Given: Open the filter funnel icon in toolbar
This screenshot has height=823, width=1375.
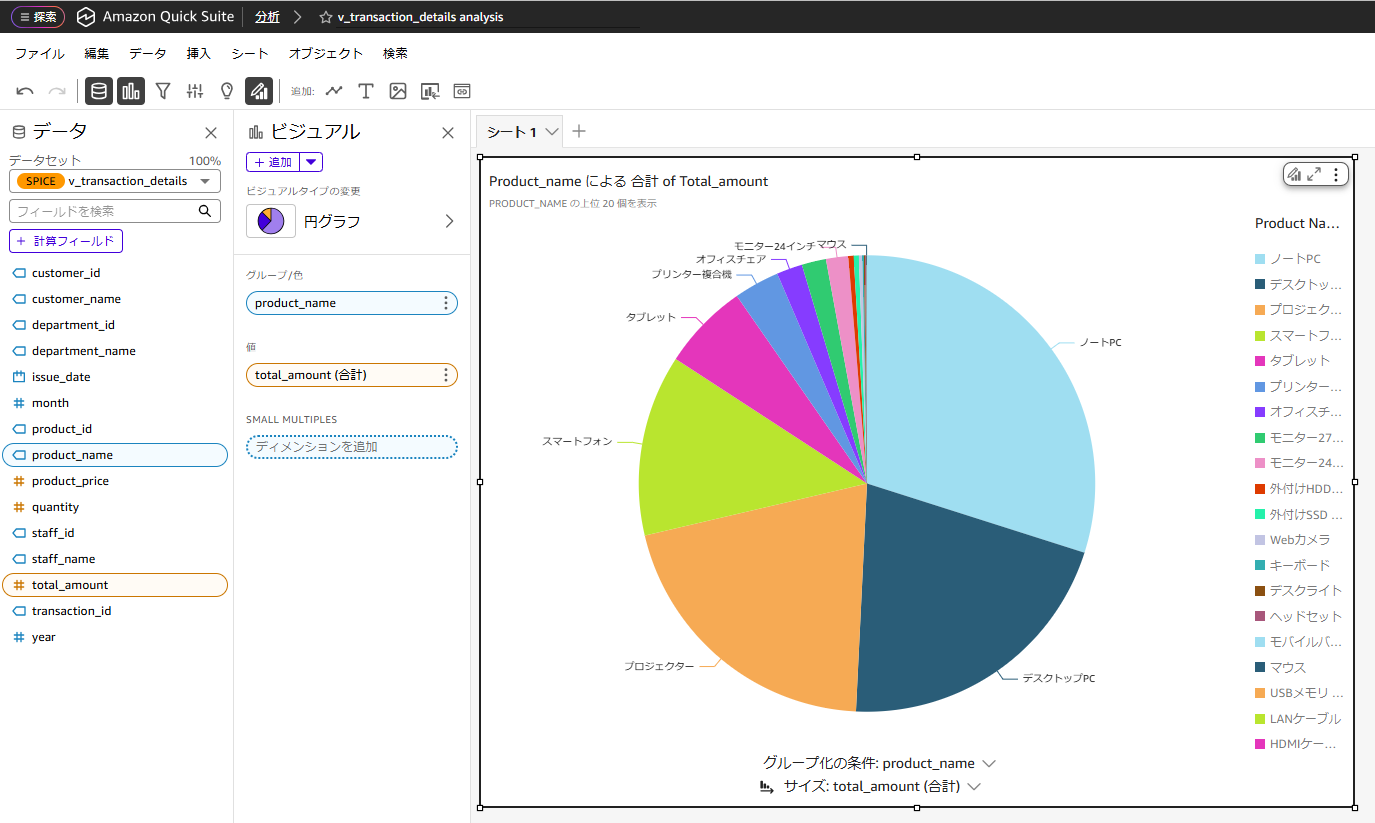Looking at the screenshot, I should tap(163, 91).
